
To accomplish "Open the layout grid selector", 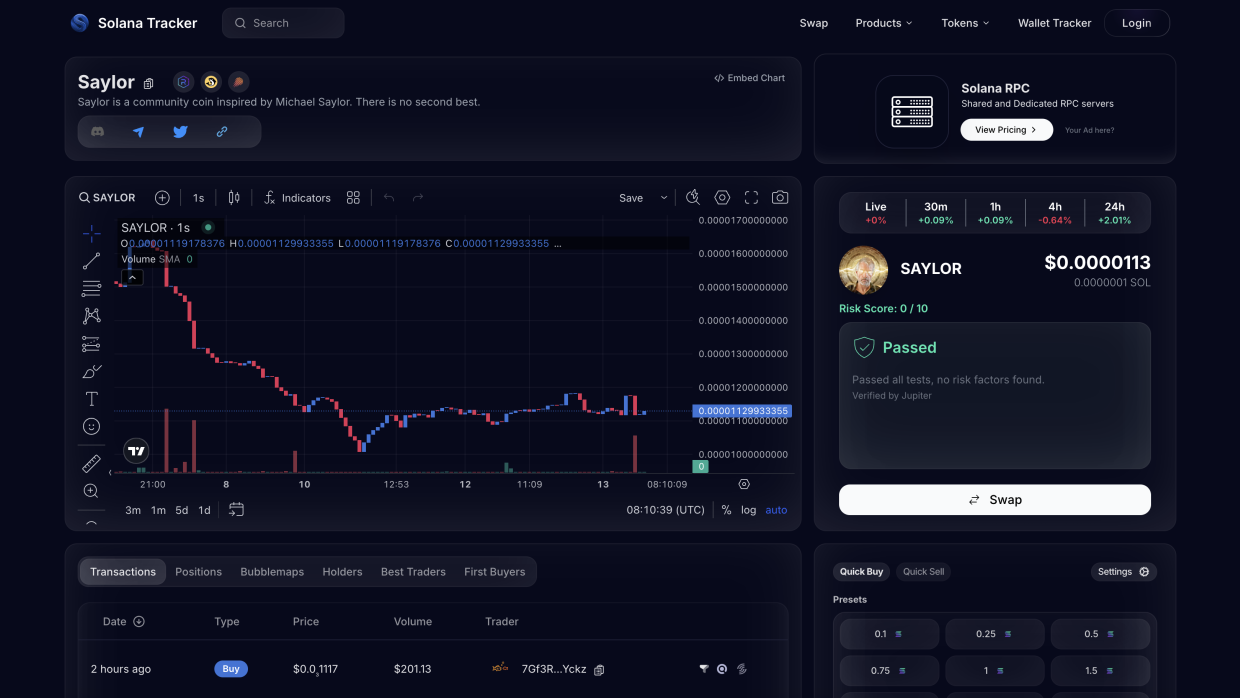I will coord(353,198).
